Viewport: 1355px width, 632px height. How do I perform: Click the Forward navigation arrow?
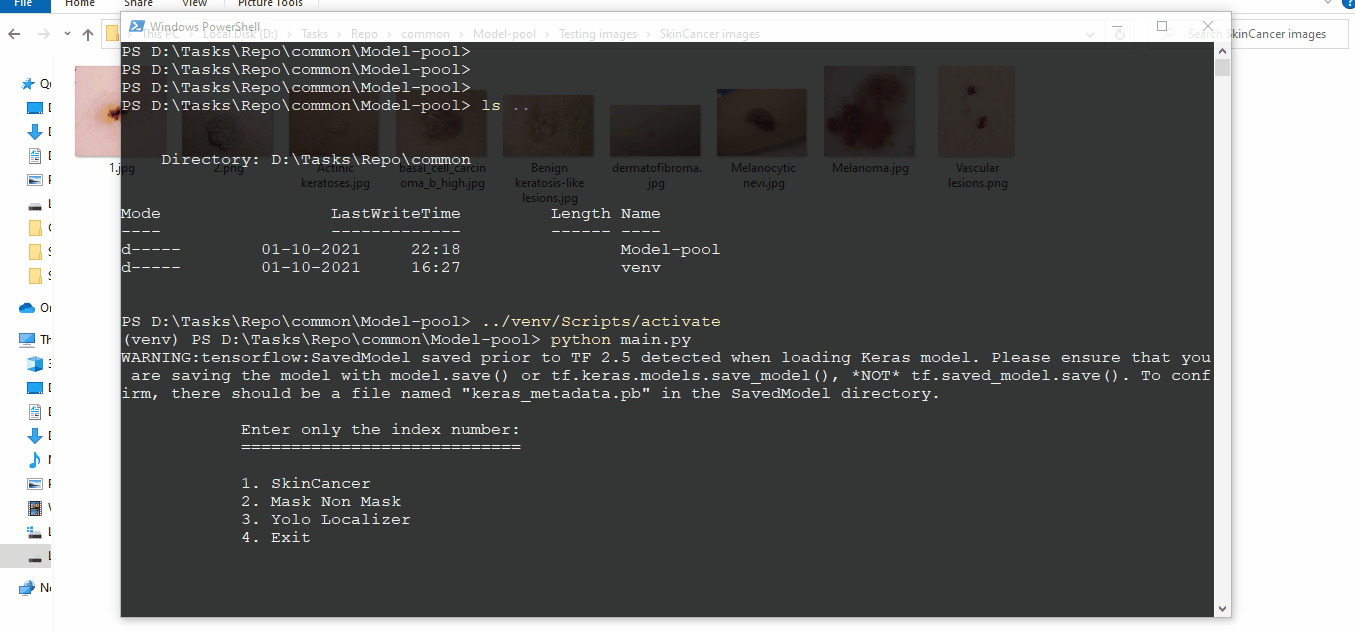click(x=43, y=33)
